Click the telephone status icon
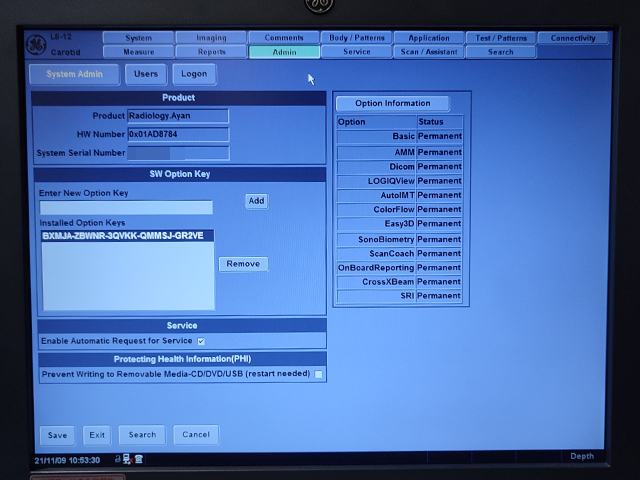 point(139,459)
